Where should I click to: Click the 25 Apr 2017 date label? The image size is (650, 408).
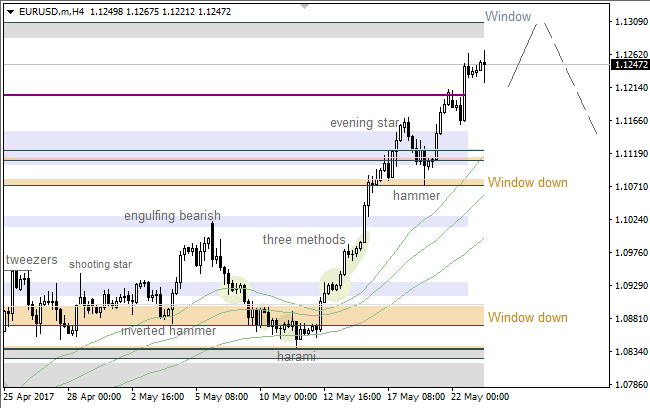(x=31, y=396)
